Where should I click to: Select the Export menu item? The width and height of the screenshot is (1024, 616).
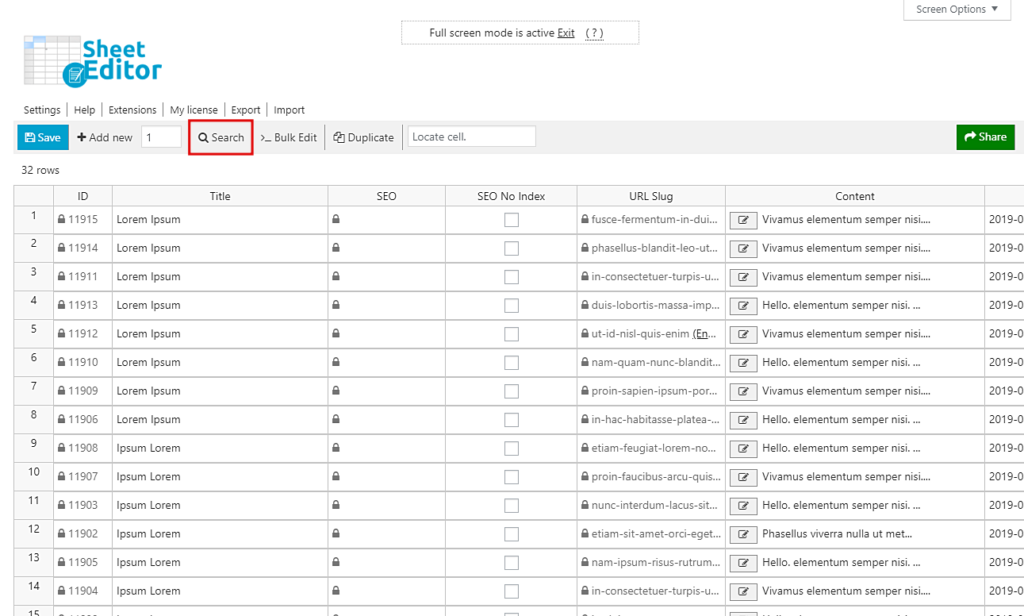pyautogui.click(x=245, y=109)
